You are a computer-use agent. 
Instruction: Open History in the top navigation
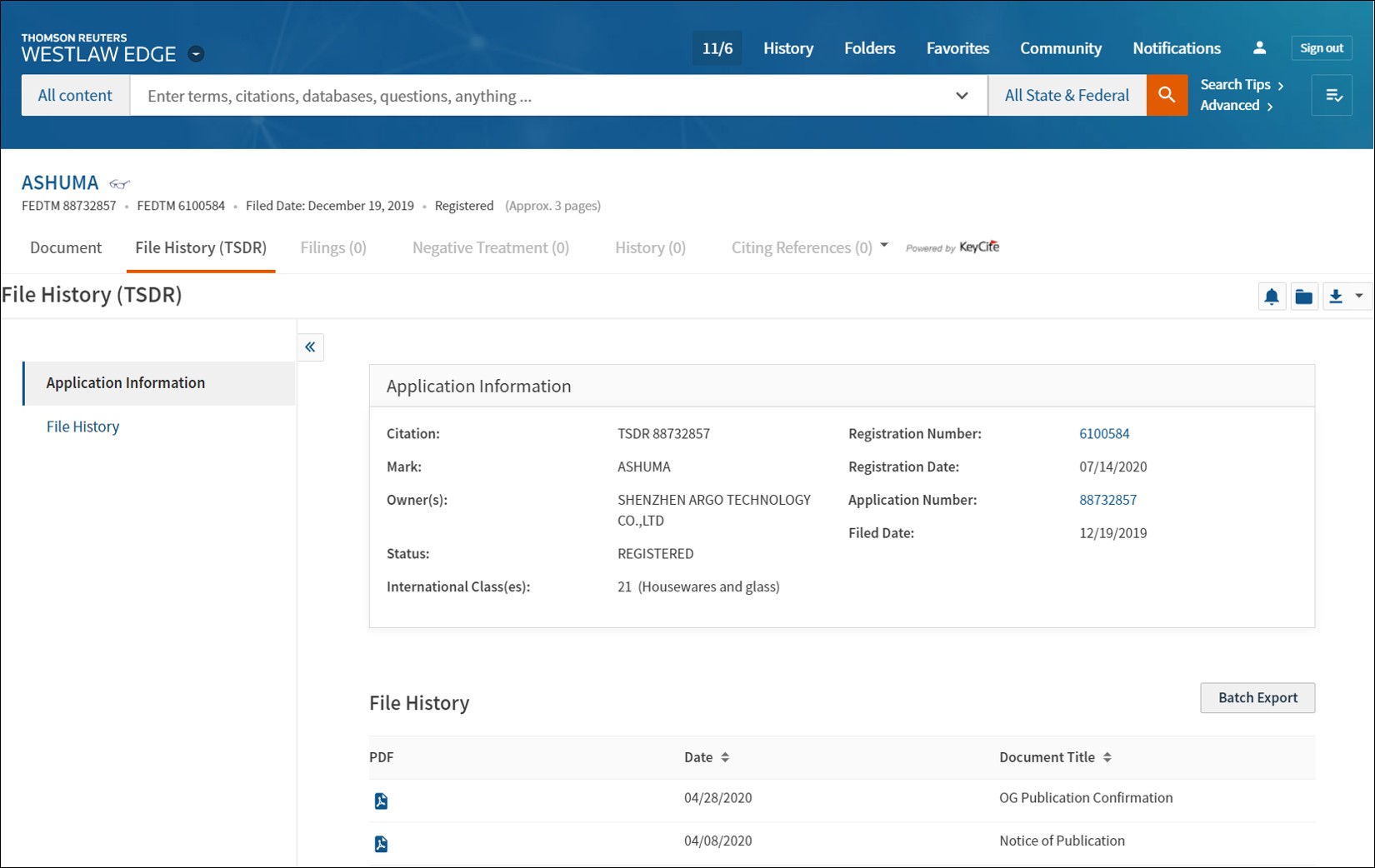(788, 48)
